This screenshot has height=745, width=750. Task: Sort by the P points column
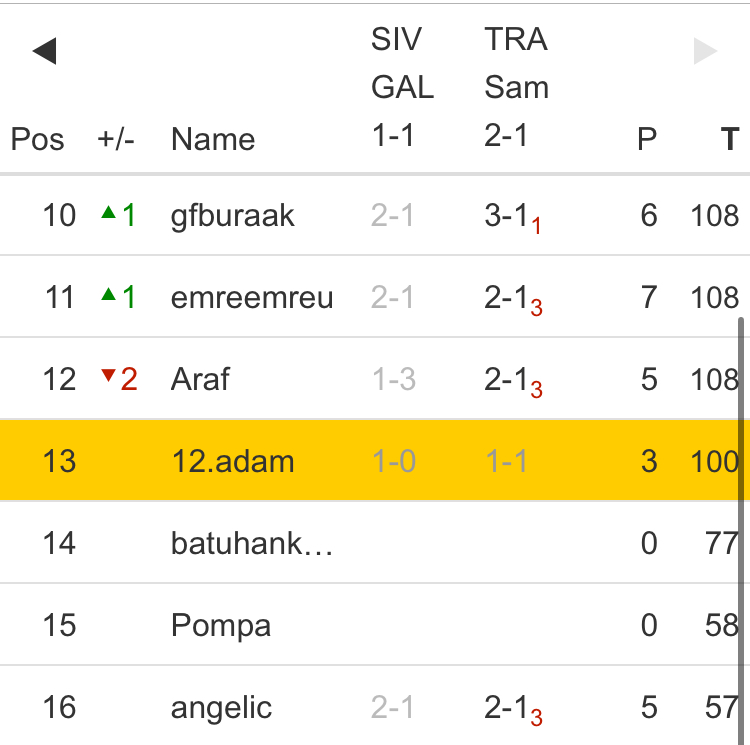pos(647,139)
